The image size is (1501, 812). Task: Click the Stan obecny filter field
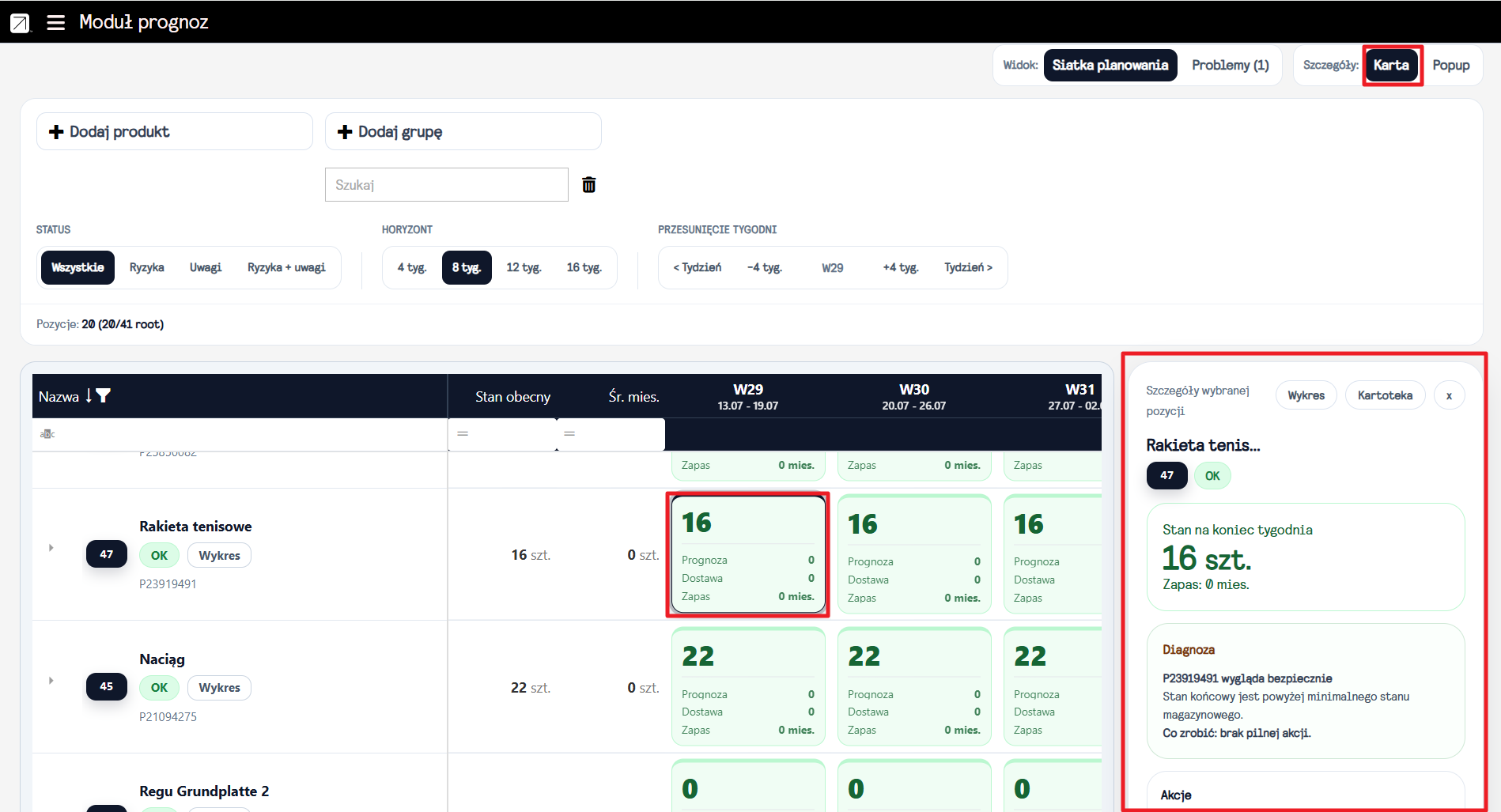click(502, 434)
